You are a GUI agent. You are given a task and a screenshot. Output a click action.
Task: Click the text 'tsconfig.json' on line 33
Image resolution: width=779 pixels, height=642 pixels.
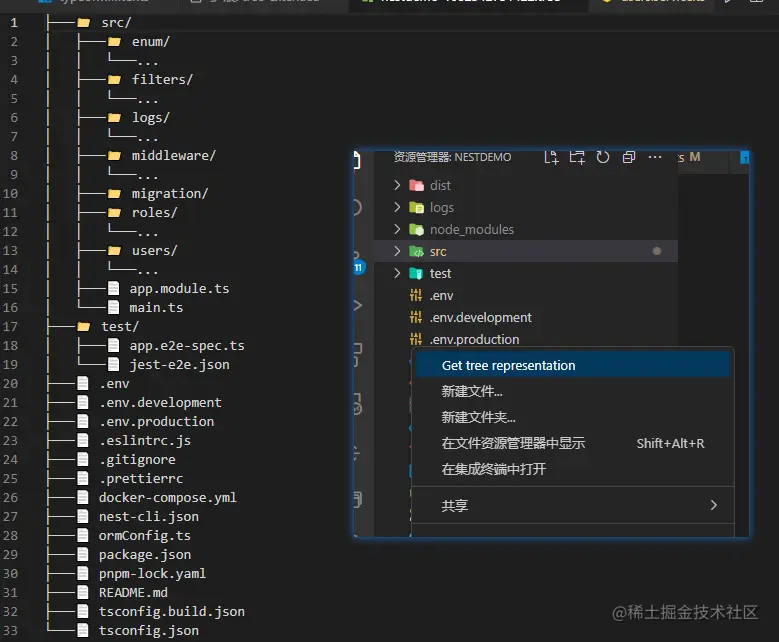[149, 631]
